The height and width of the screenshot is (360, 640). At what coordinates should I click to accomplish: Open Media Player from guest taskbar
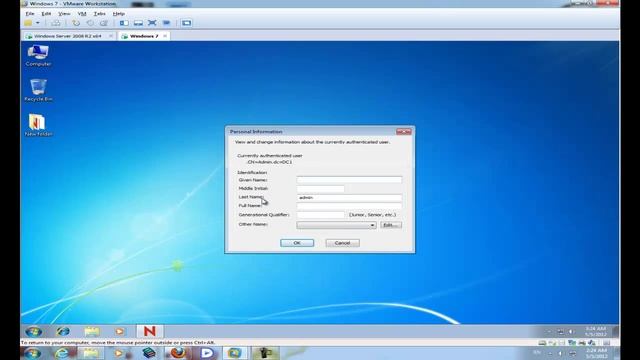120,331
